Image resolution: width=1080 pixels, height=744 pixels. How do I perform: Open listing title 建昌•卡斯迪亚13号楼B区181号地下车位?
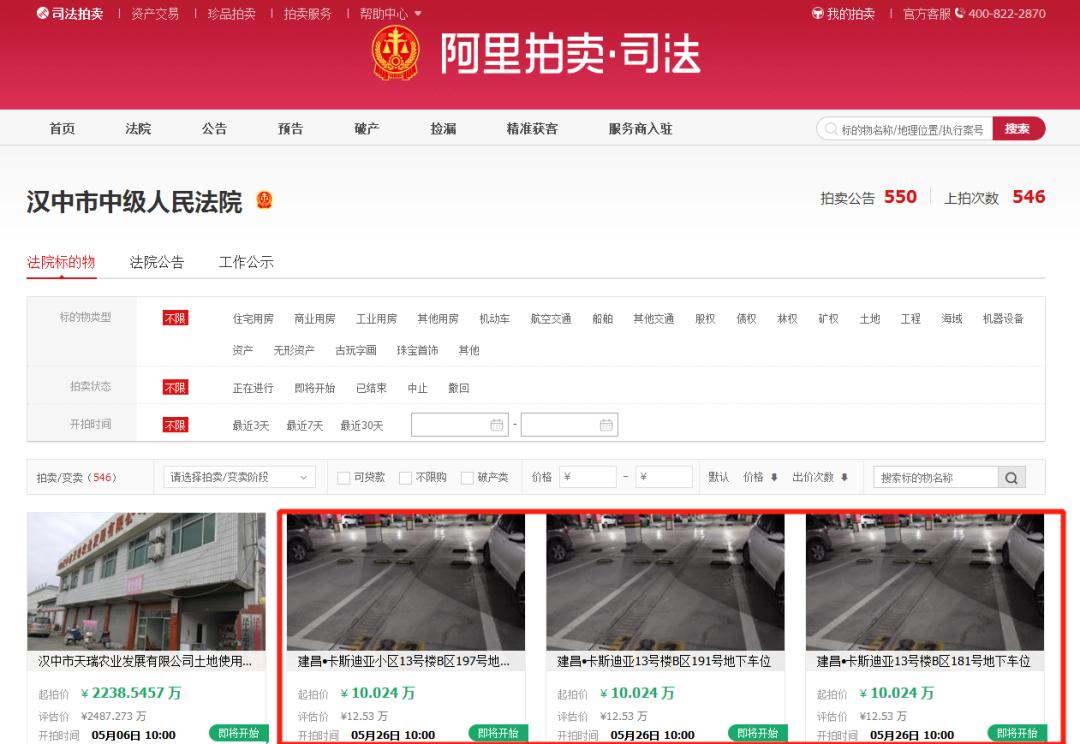(924, 661)
